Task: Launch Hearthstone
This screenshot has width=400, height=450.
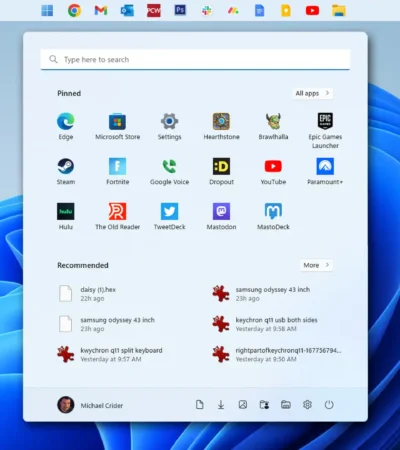Action: pos(221,126)
